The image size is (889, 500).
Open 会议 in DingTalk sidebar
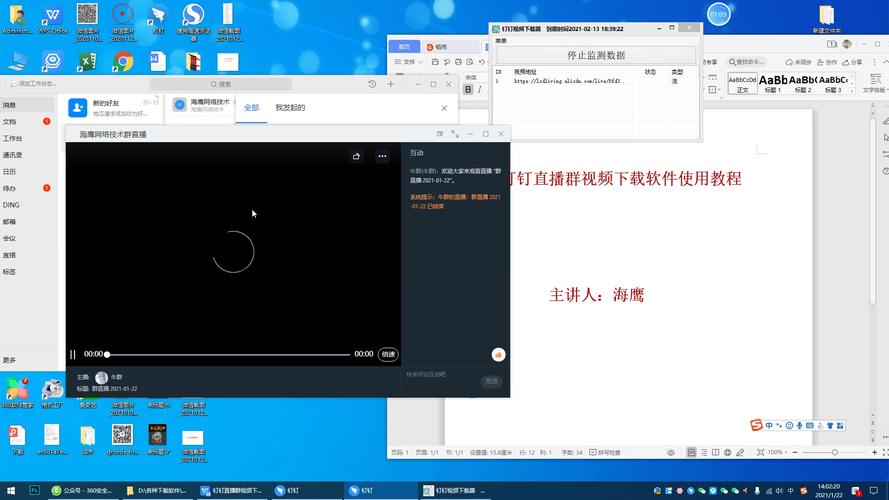click(x=9, y=238)
